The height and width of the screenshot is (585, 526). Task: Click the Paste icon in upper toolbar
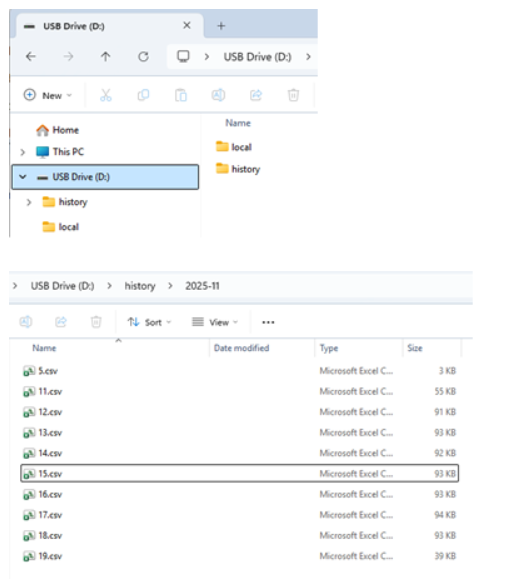[181, 95]
